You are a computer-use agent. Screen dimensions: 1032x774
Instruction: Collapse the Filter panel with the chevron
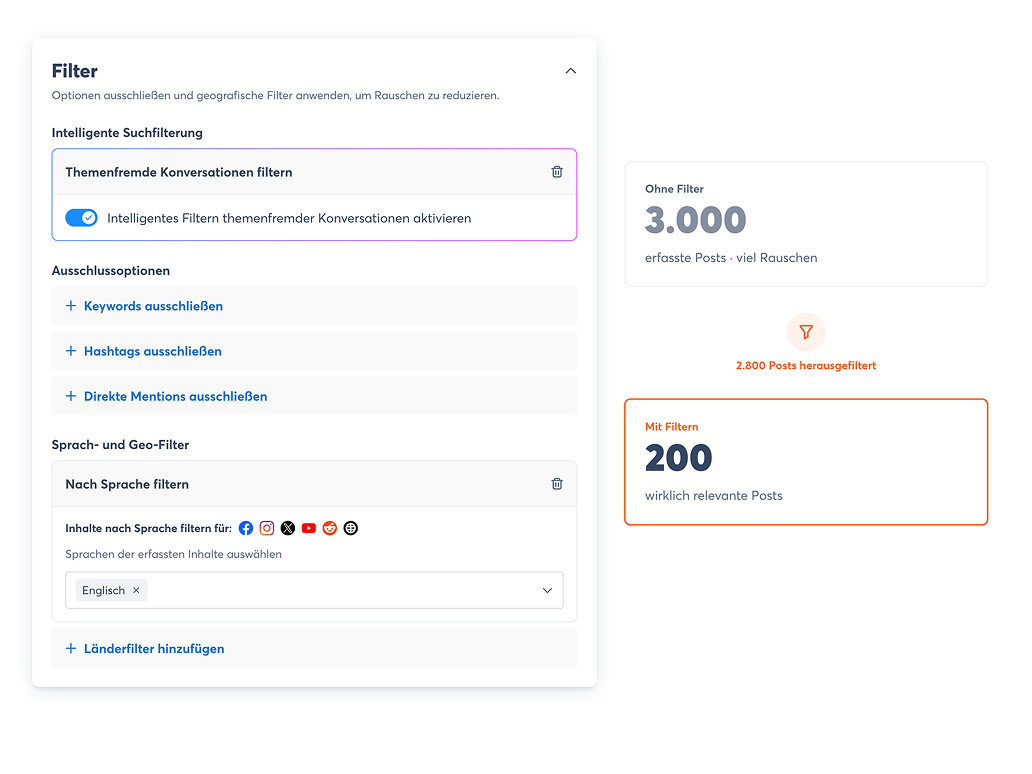(571, 71)
